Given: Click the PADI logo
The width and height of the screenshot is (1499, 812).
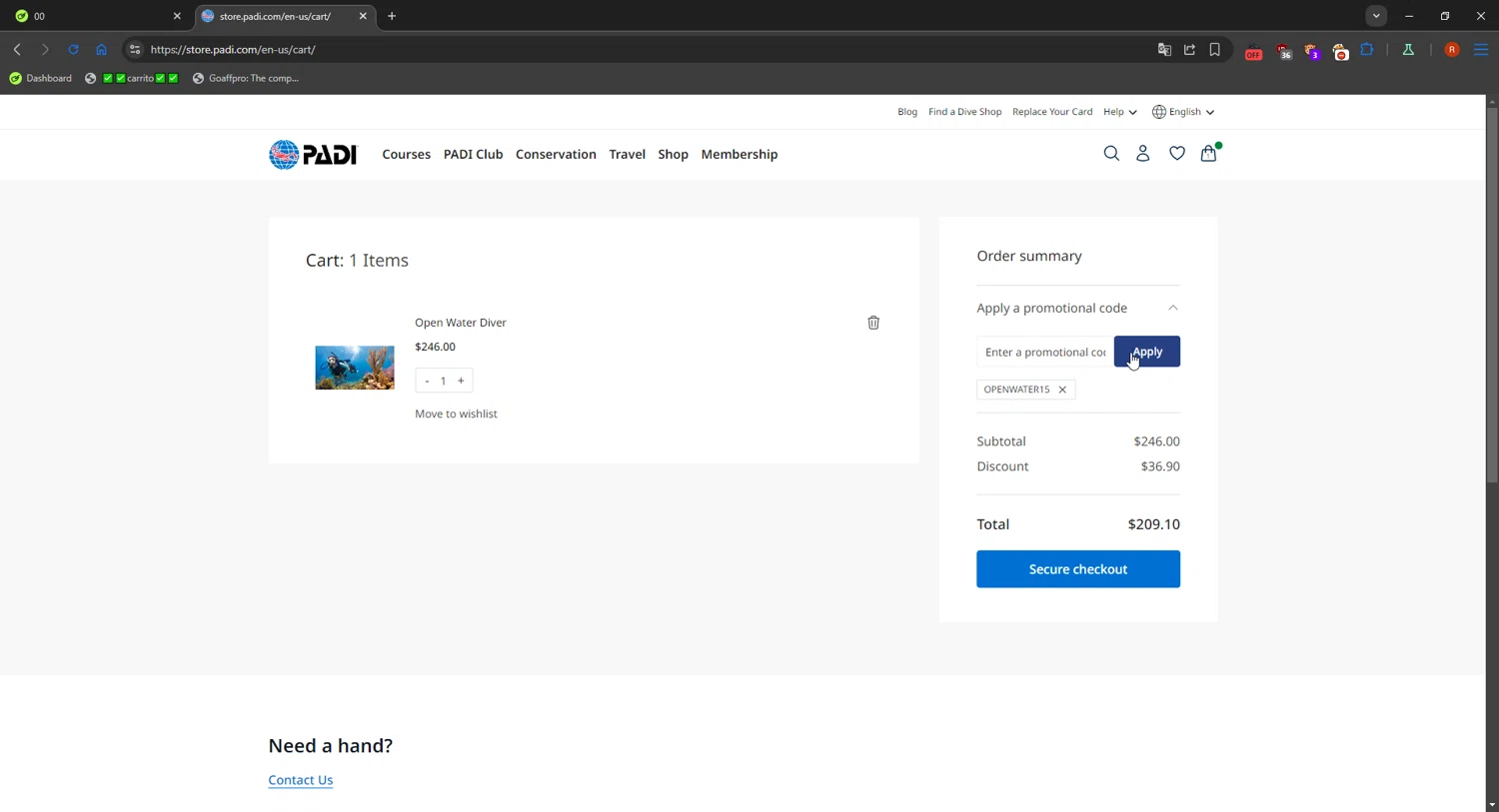Looking at the screenshot, I should pyautogui.click(x=313, y=155).
